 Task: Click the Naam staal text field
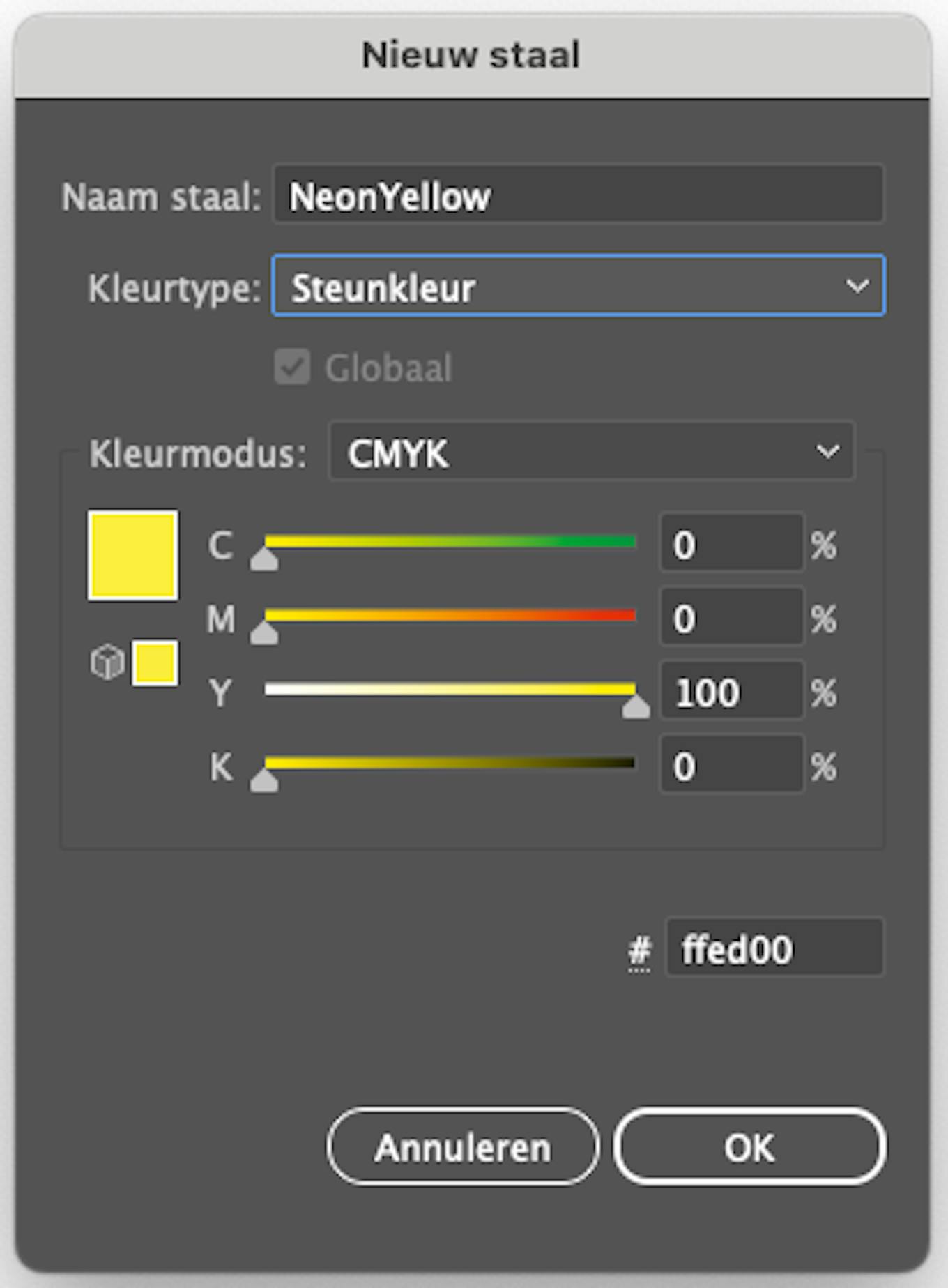[x=578, y=195]
